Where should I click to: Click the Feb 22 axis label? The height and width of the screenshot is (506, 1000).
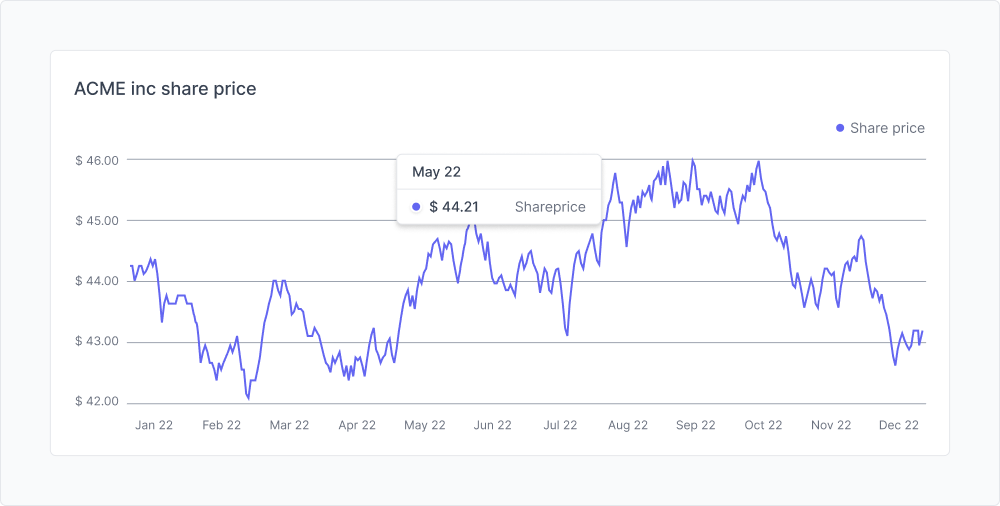coord(221,425)
